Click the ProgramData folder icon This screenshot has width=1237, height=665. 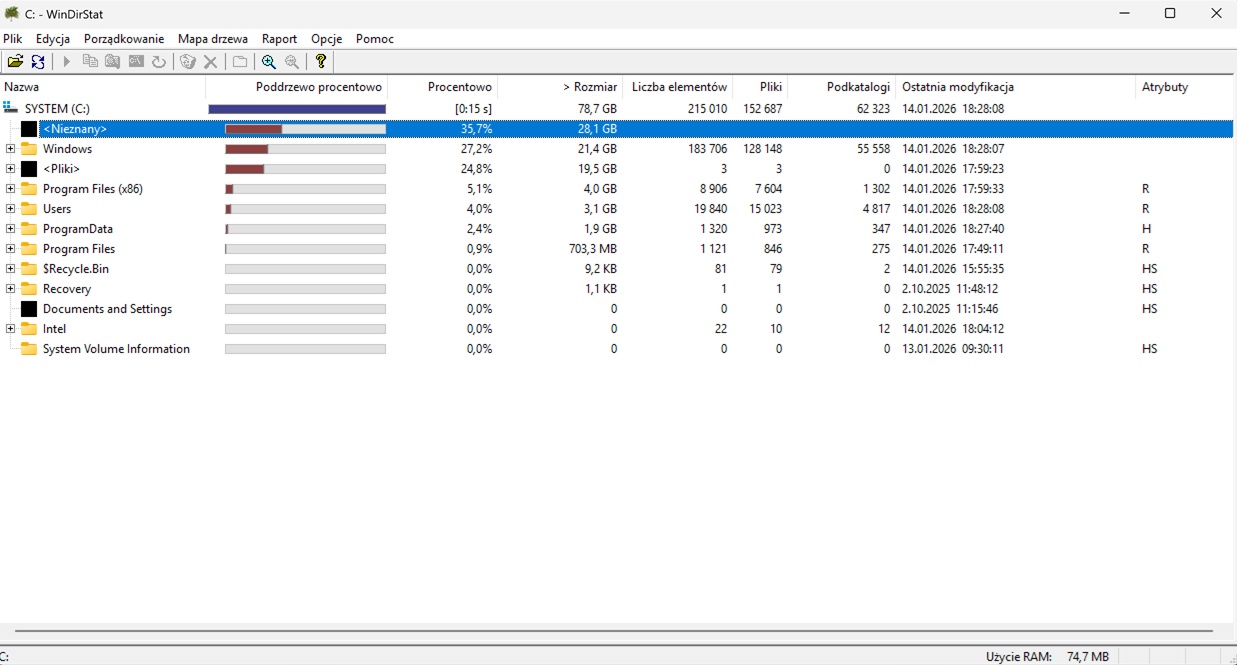pyautogui.click(x=29, y=229)
